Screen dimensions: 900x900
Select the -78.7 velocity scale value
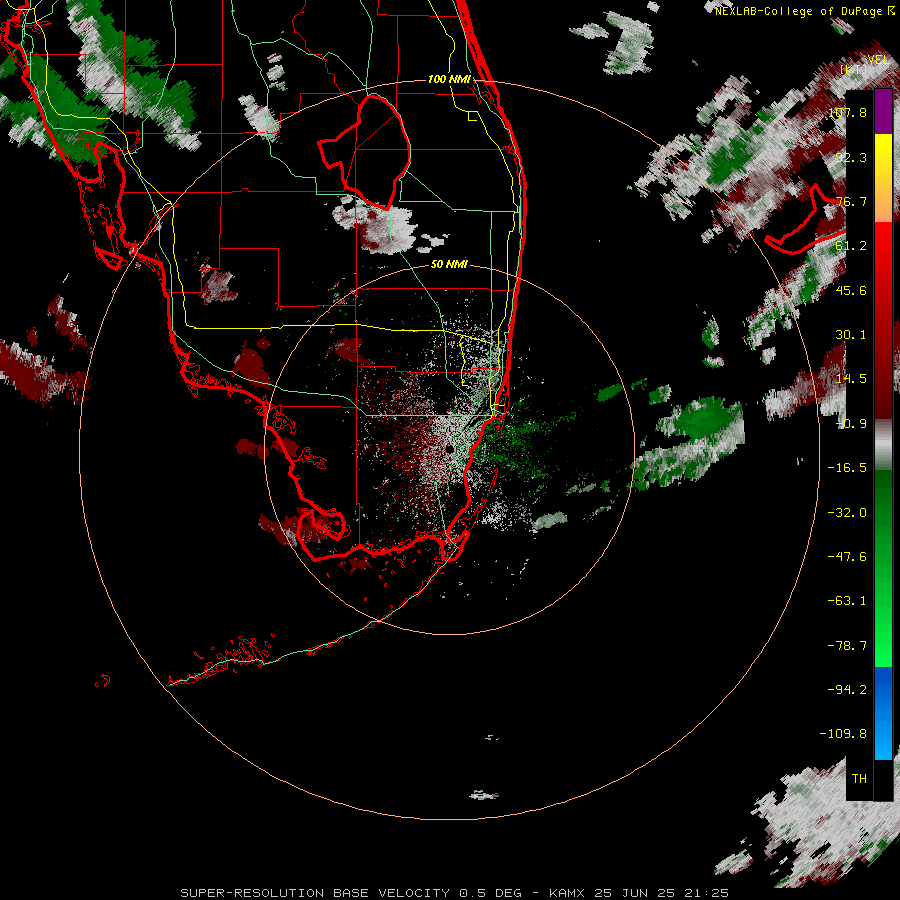pos(847,646)
